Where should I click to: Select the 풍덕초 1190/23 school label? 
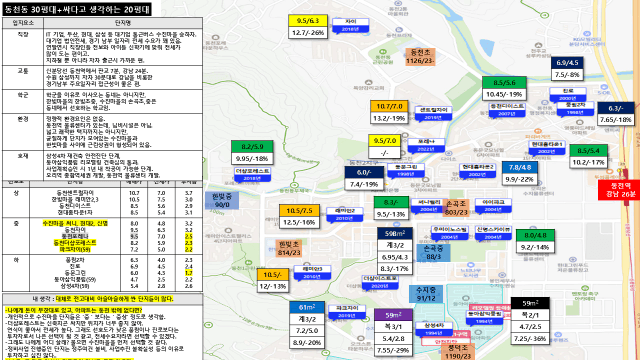click(458, 352)
